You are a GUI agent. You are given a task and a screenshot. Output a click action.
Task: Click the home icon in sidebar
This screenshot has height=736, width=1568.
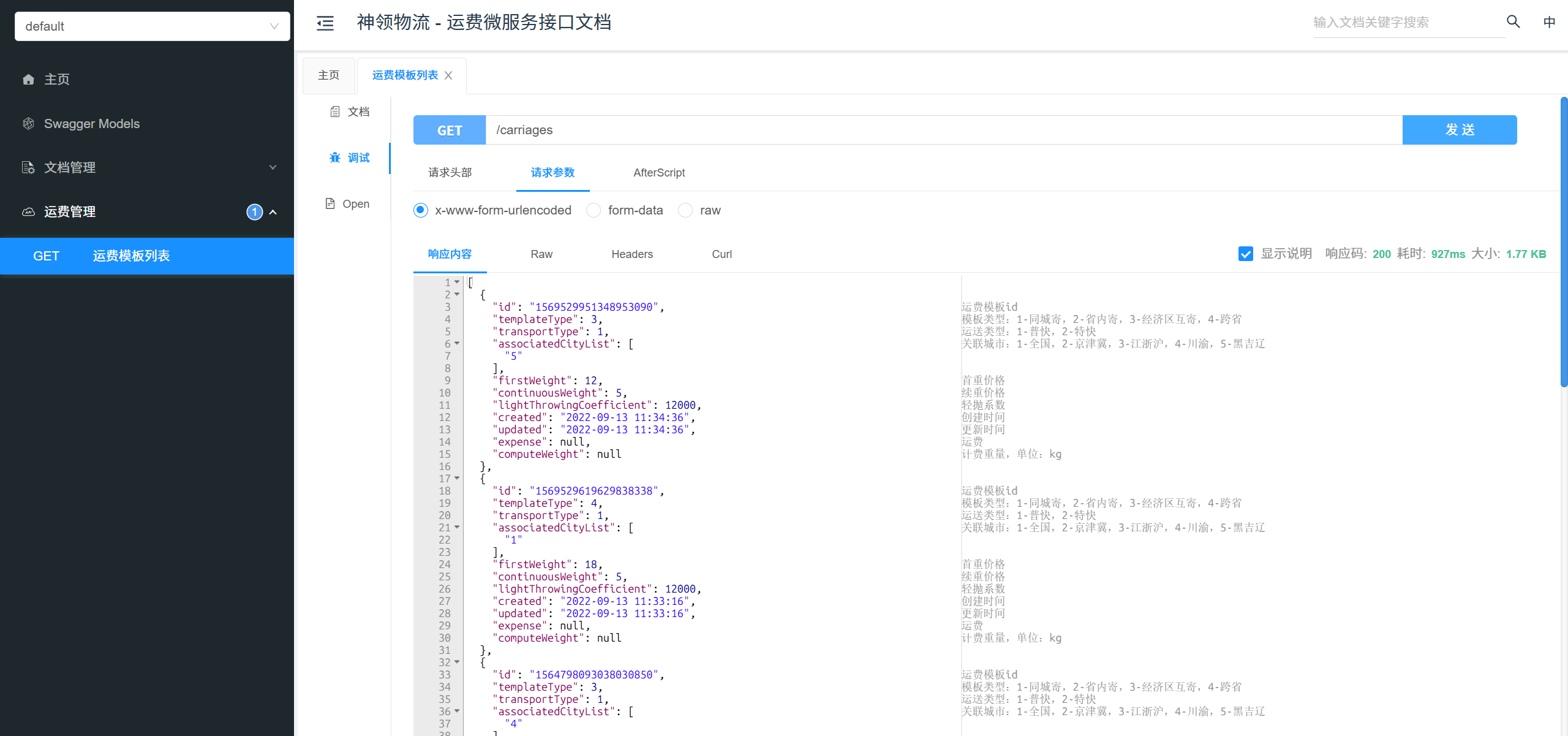pos(28,80)
